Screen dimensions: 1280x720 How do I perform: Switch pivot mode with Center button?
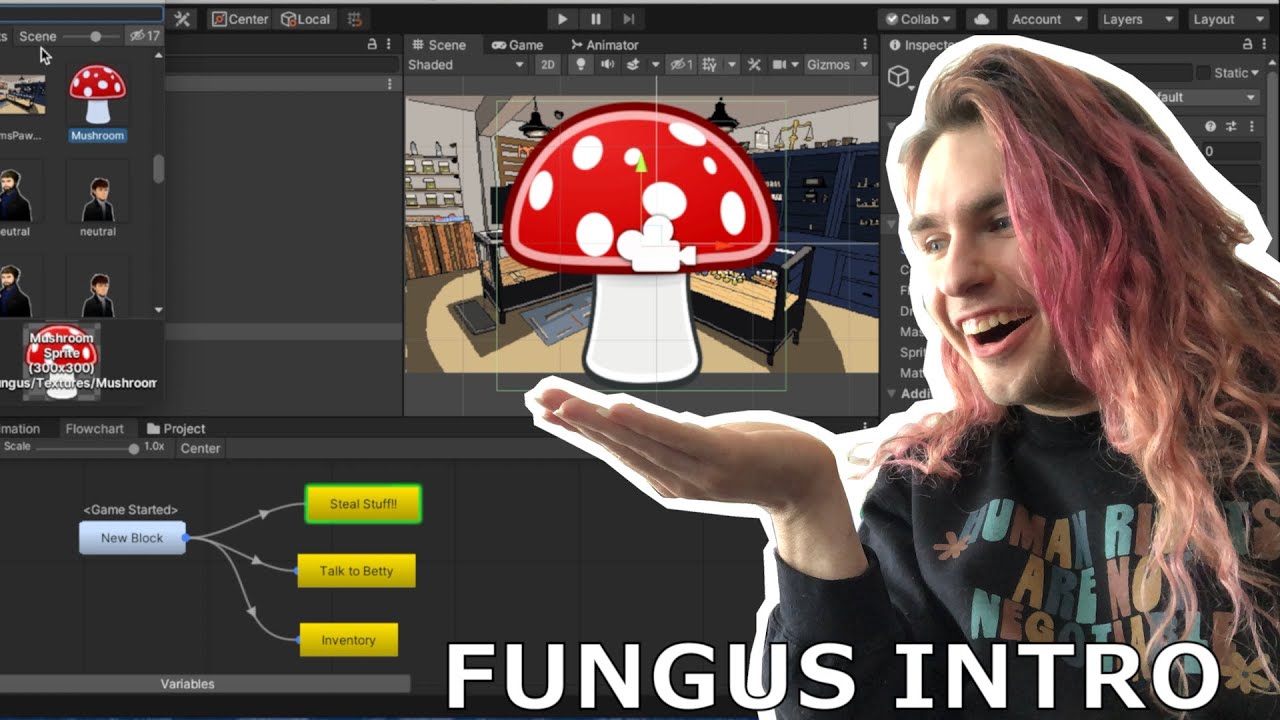coord(239,19)
